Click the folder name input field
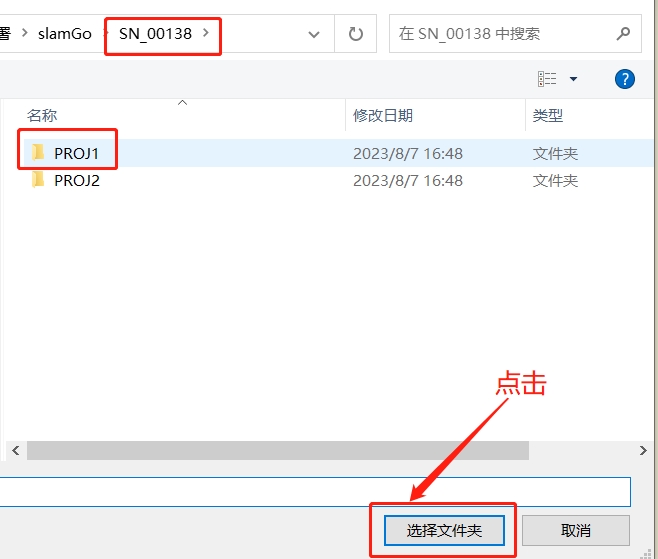658x559 pixels. coord(315,491)
